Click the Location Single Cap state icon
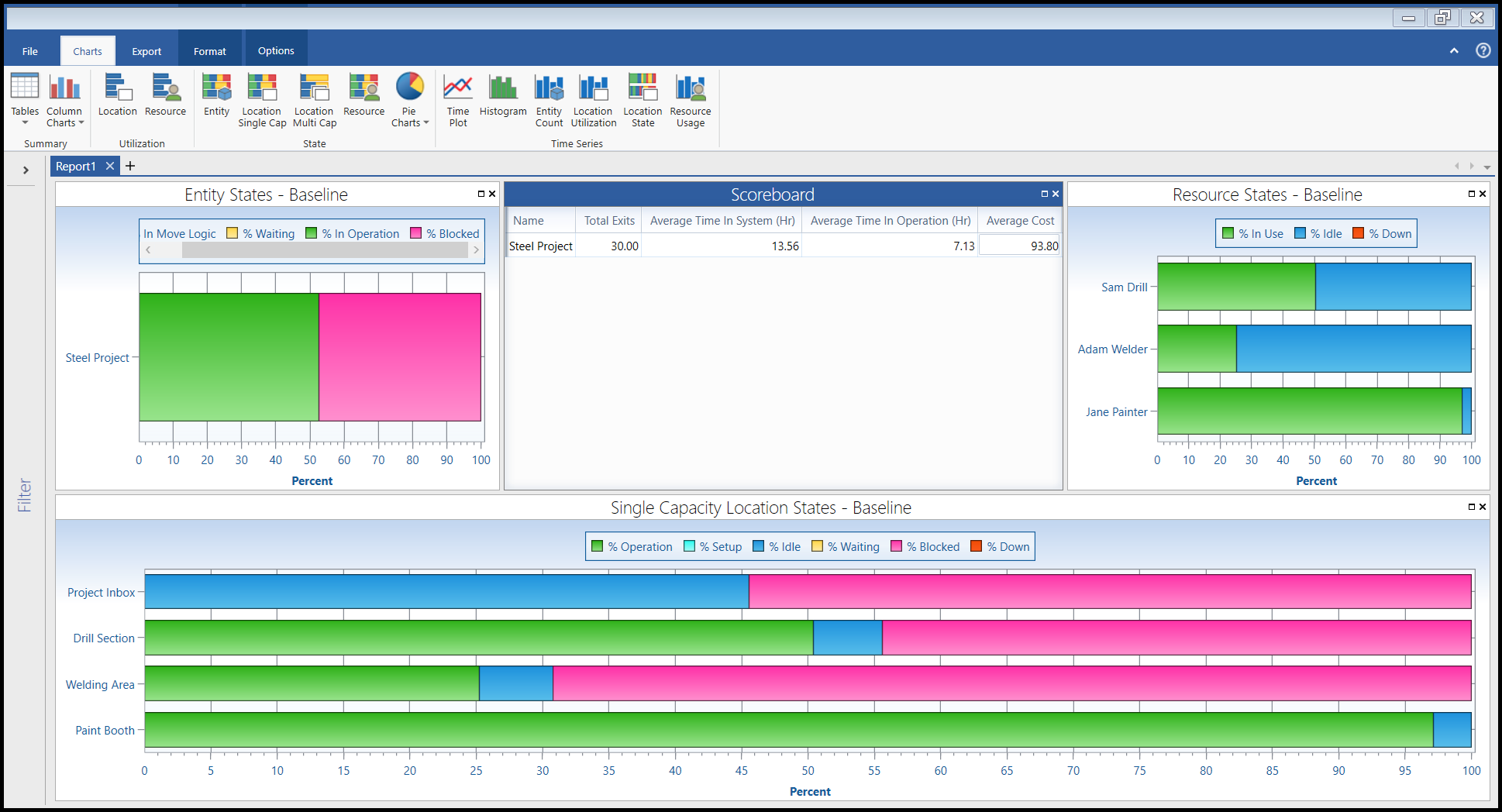 262,99
